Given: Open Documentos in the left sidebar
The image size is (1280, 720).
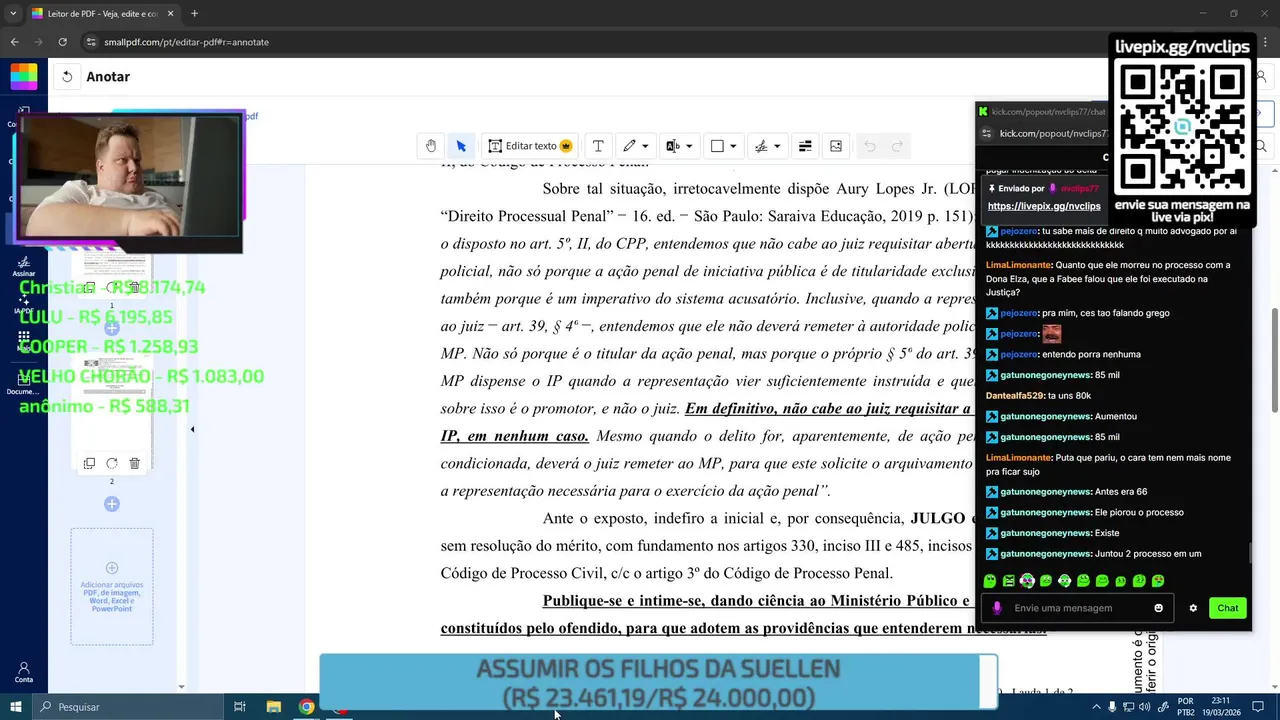Looking at the screenshot, I should coord(24,382).
